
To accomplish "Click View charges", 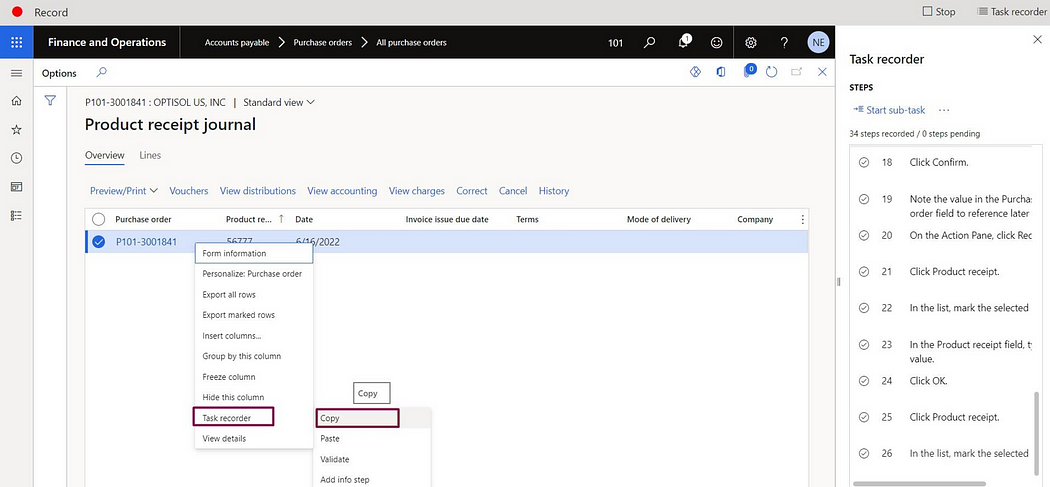I will coord(417,191).
